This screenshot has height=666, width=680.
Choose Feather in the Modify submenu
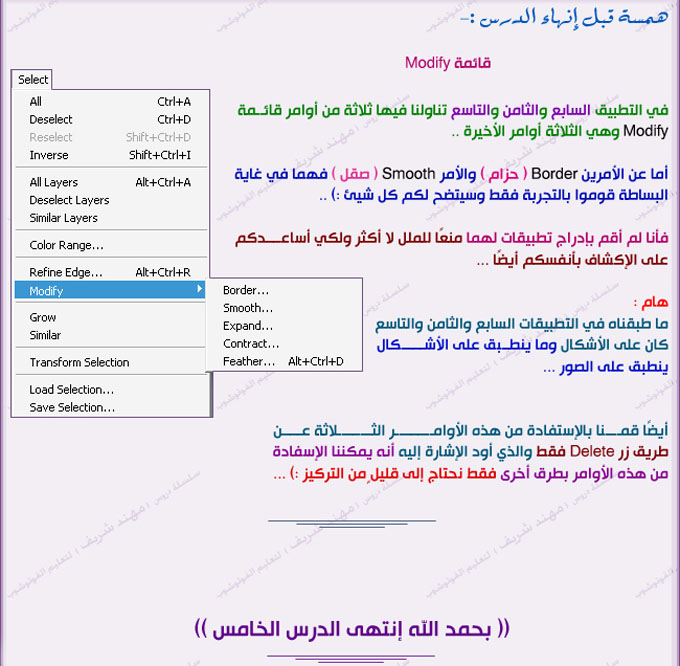(x=284, y=361)
